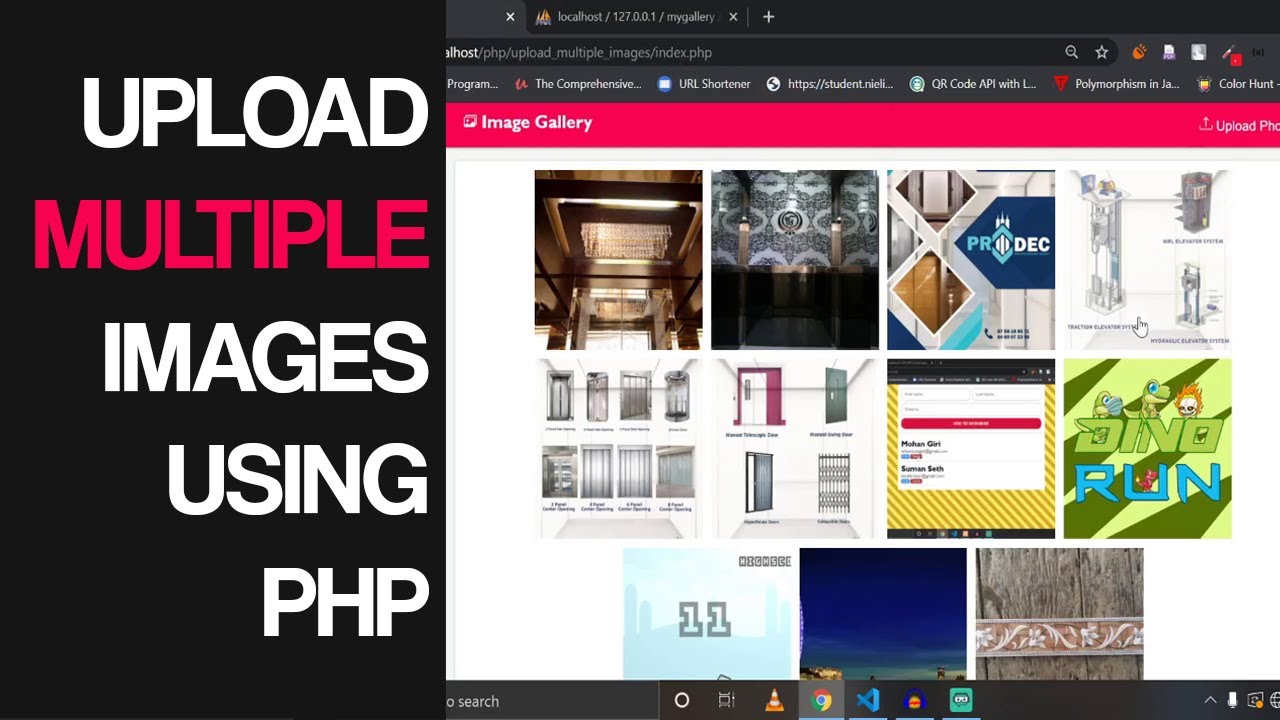
Task: Open the PDF extension icon
Action: pos(1168,52)
